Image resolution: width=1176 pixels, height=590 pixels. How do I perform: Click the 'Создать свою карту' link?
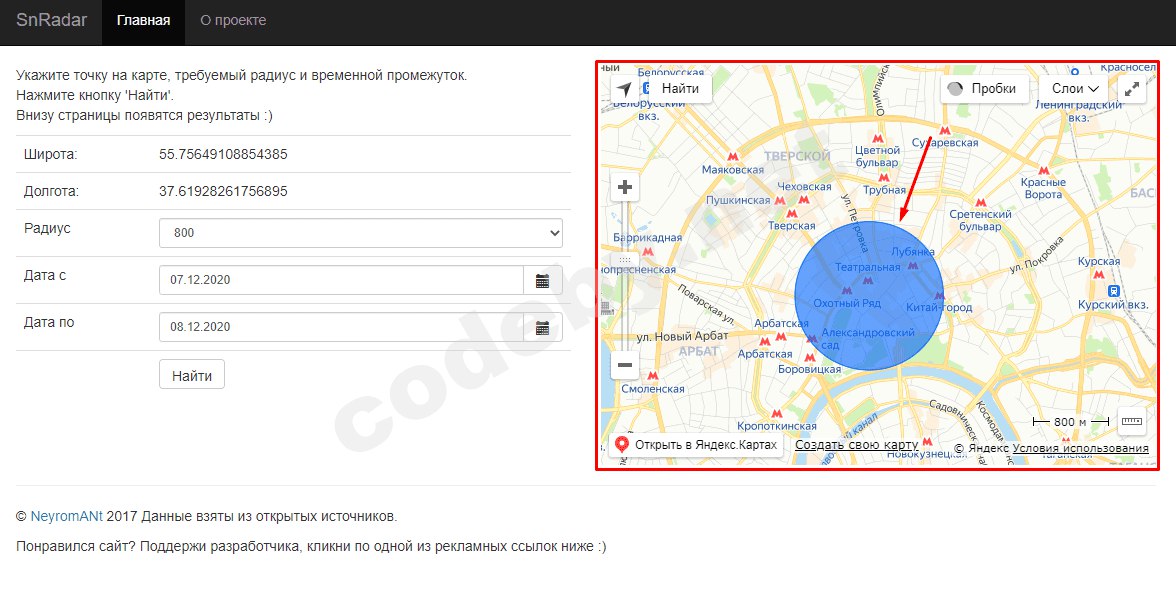(856, 445)
